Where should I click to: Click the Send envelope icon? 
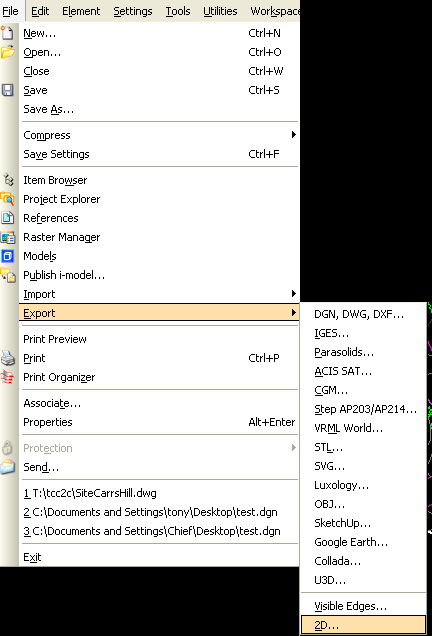(8, 467)
